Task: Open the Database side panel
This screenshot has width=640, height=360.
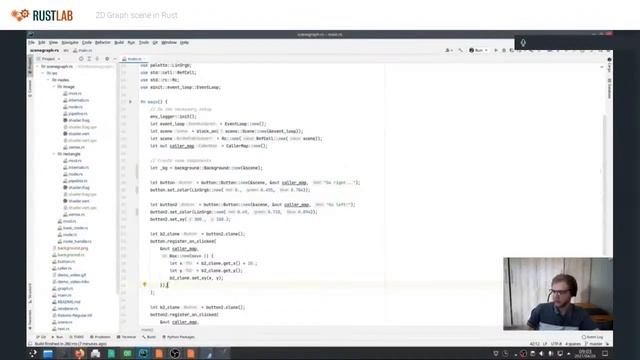Action: click(609, 88)
